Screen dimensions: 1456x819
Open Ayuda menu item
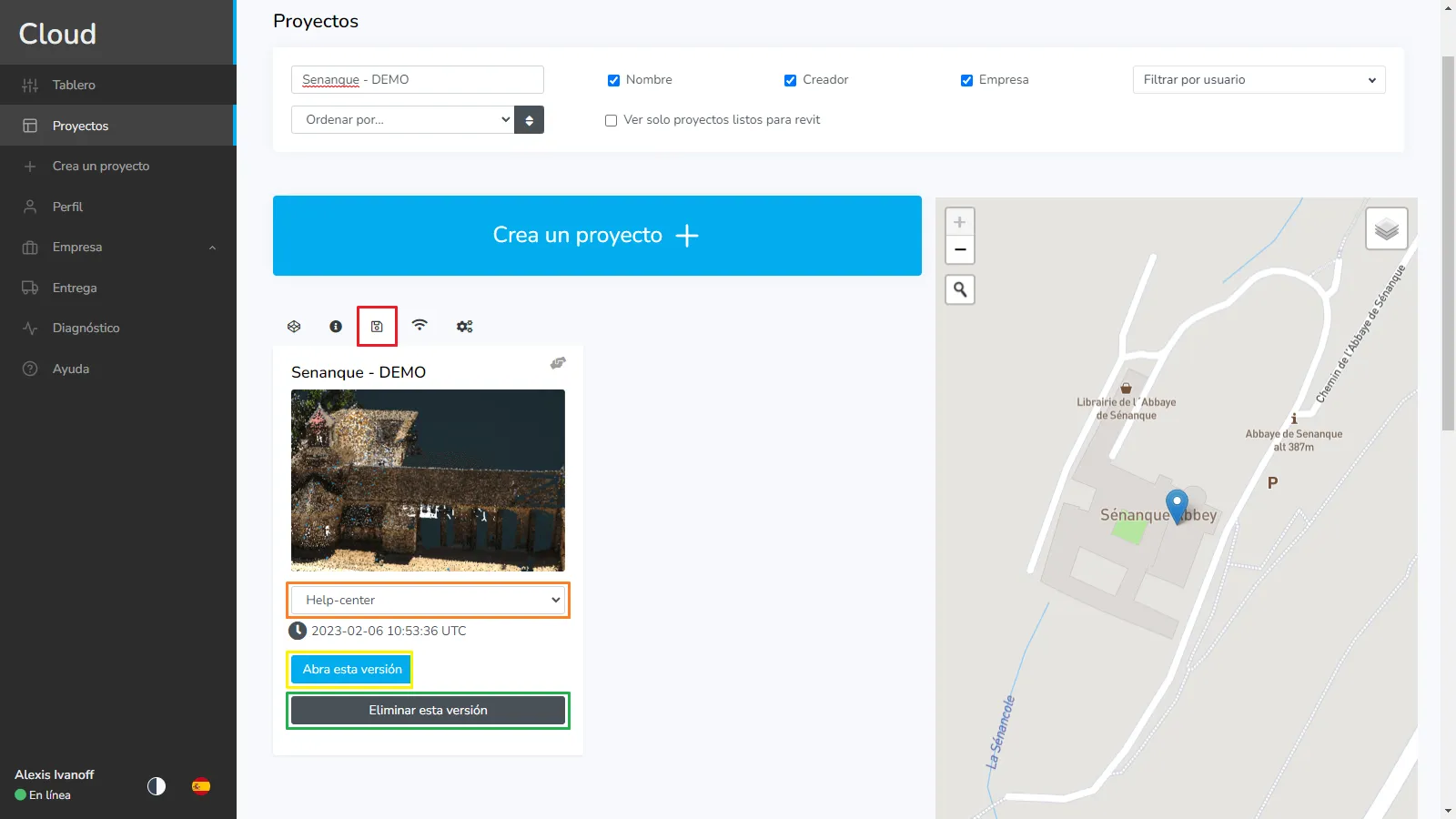pyautogui.click(x=117, y=369)
